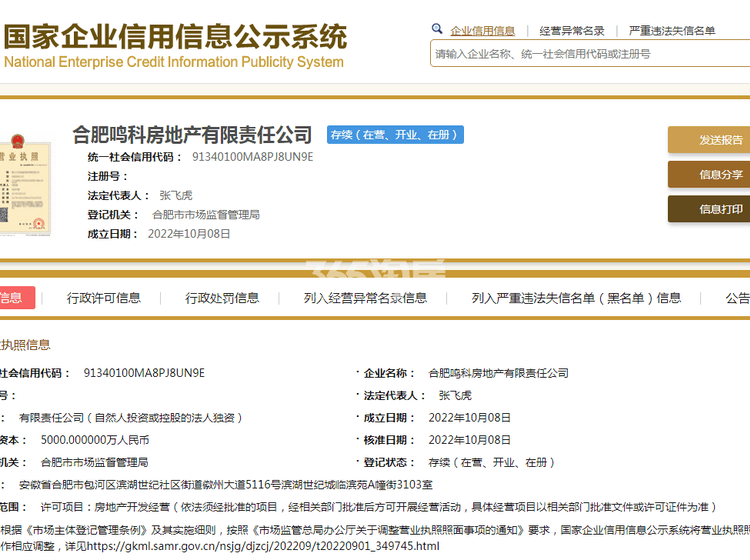Click the magnifier search icon

437,30
